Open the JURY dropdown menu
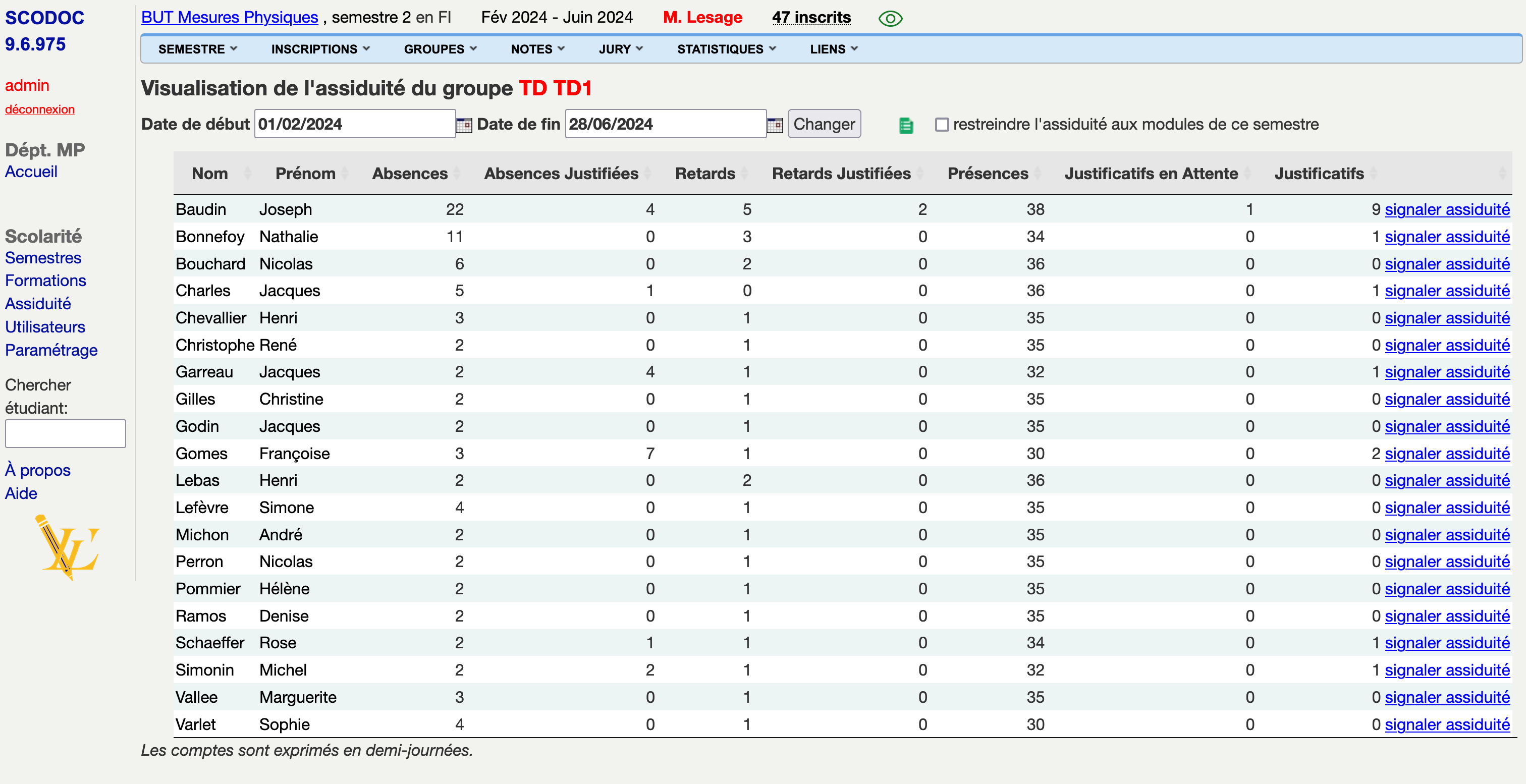Screen dimensions: 1526x784 tap(620, 49)
